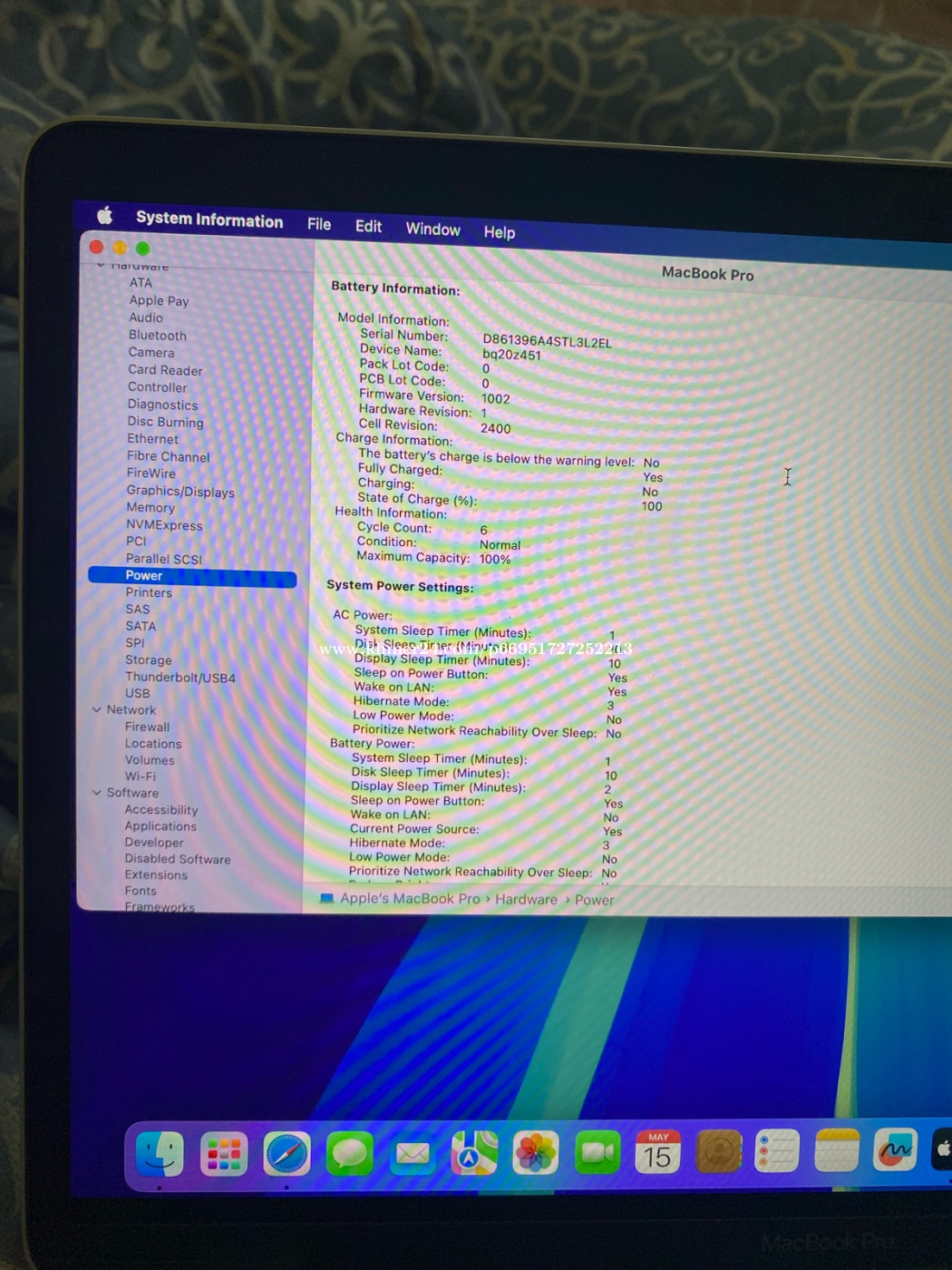View Storage information
Image resolution: width=952 pixels, height=1270 pixels.
pyautogui.click(x=149, y=660)
